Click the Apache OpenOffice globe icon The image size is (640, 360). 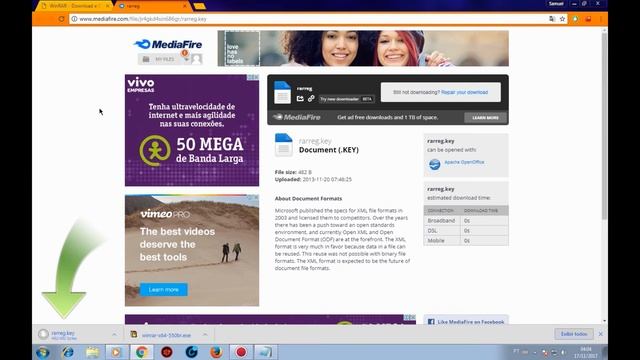pos(434,164)
